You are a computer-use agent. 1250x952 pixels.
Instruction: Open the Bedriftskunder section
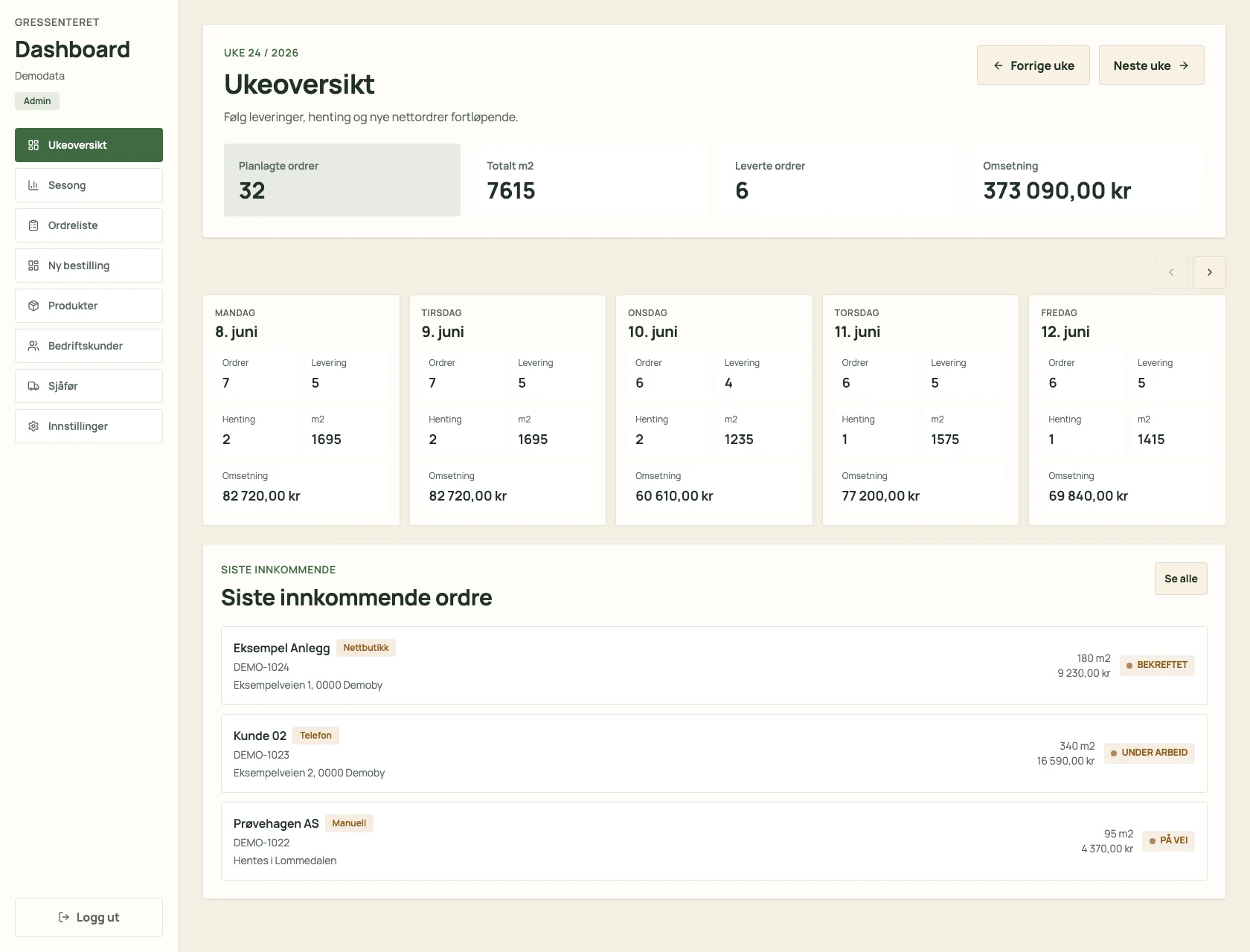coord(89,346)
